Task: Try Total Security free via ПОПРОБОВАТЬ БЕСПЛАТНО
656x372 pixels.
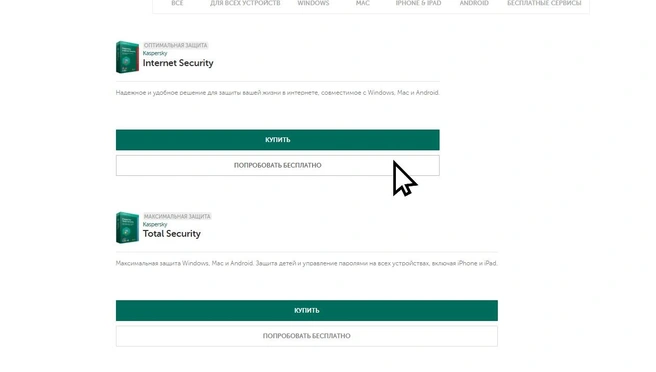Action: click(307, 336)
